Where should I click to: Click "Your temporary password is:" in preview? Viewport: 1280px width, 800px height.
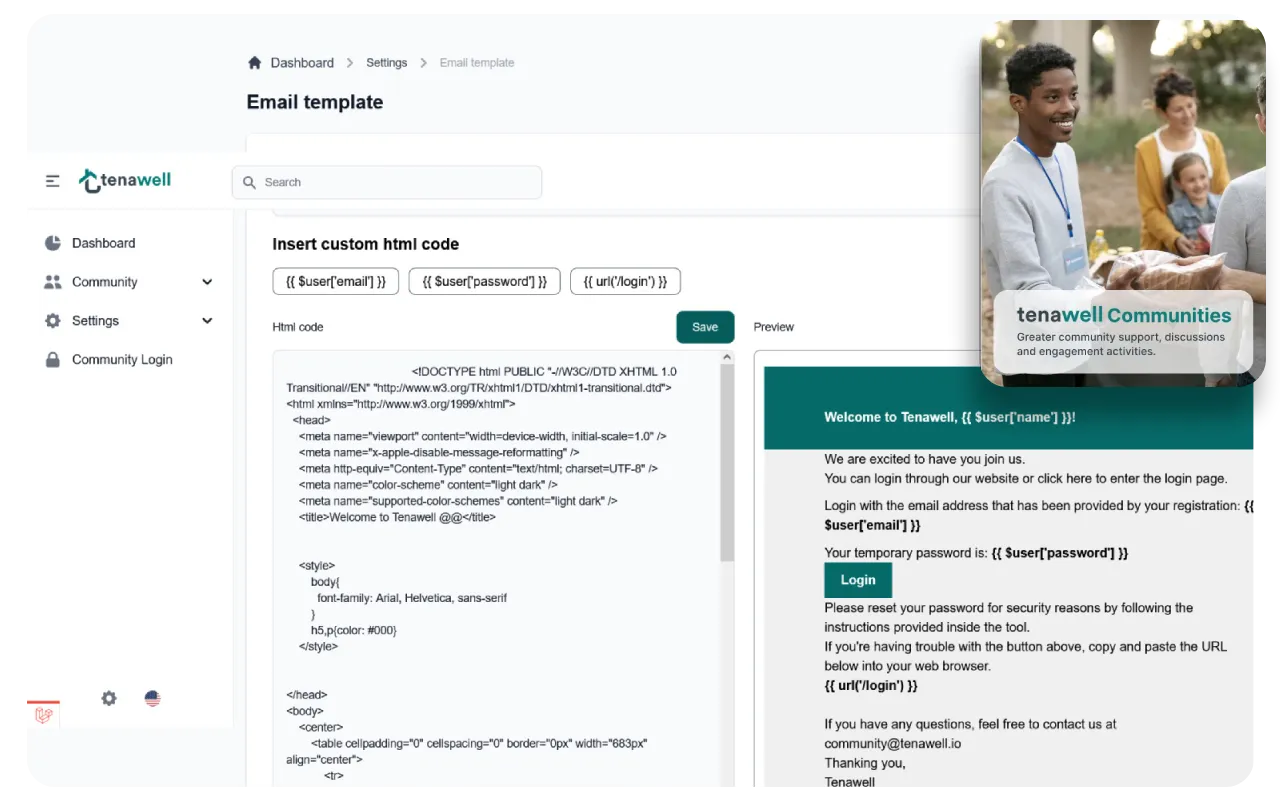[x=906, y=553]
